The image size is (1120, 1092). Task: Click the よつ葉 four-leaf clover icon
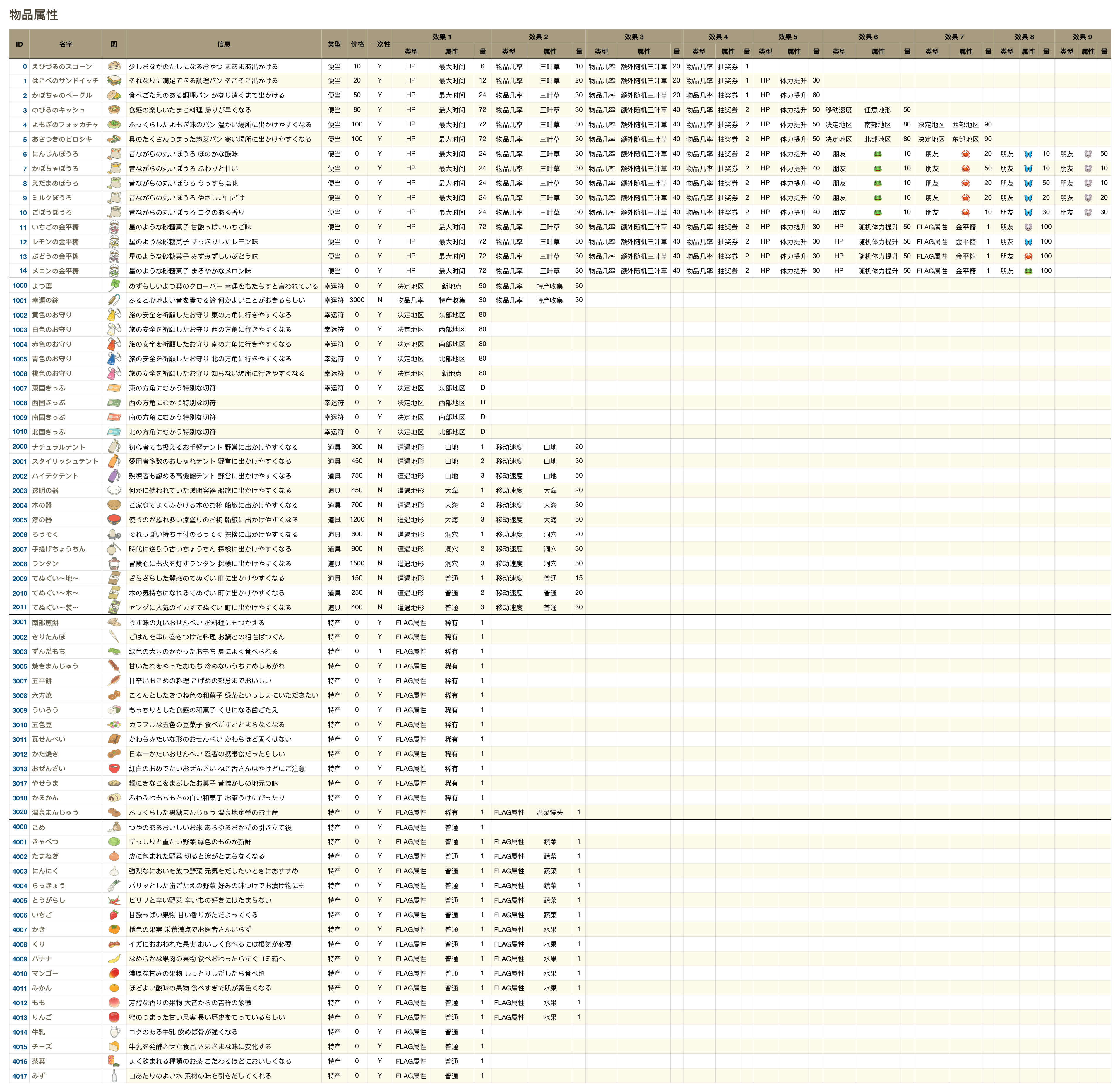(114, 286)
